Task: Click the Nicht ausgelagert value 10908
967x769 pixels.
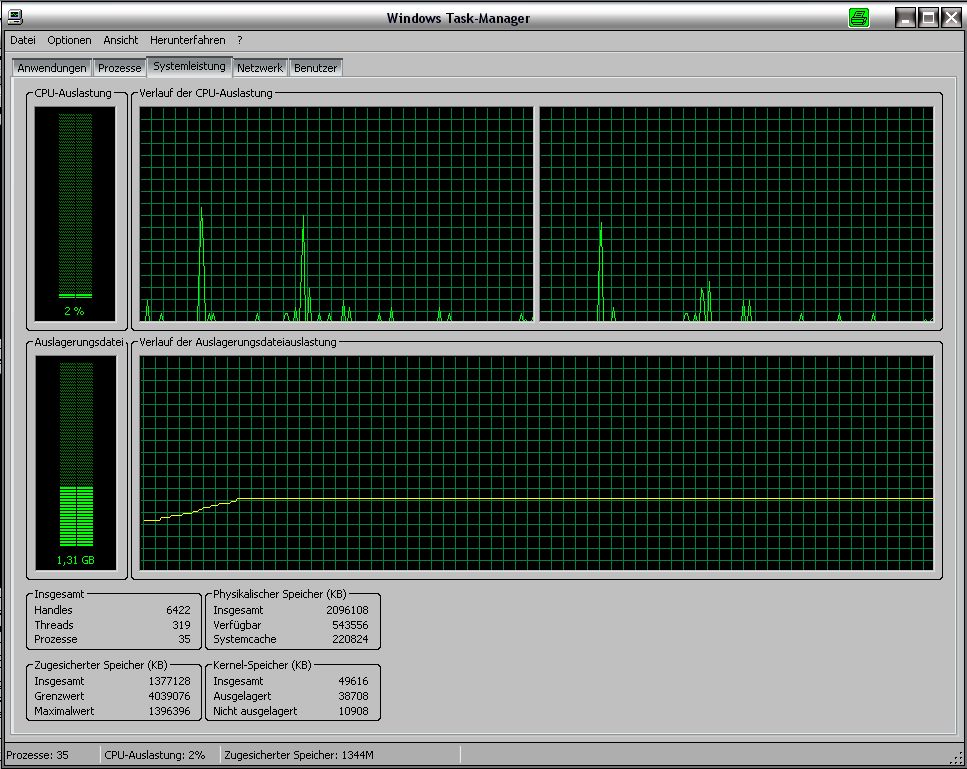Action: (x=353, y=711)
